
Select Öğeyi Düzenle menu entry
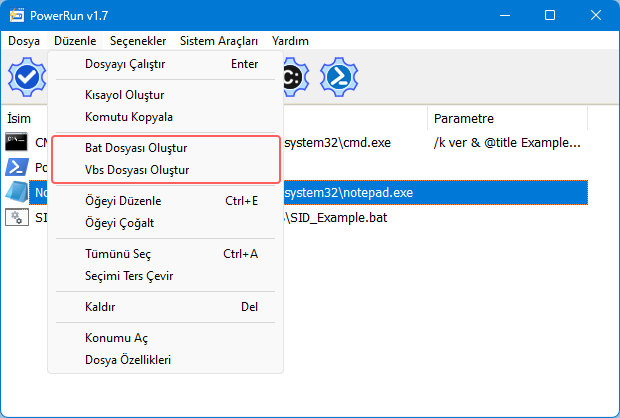[165, 201]
